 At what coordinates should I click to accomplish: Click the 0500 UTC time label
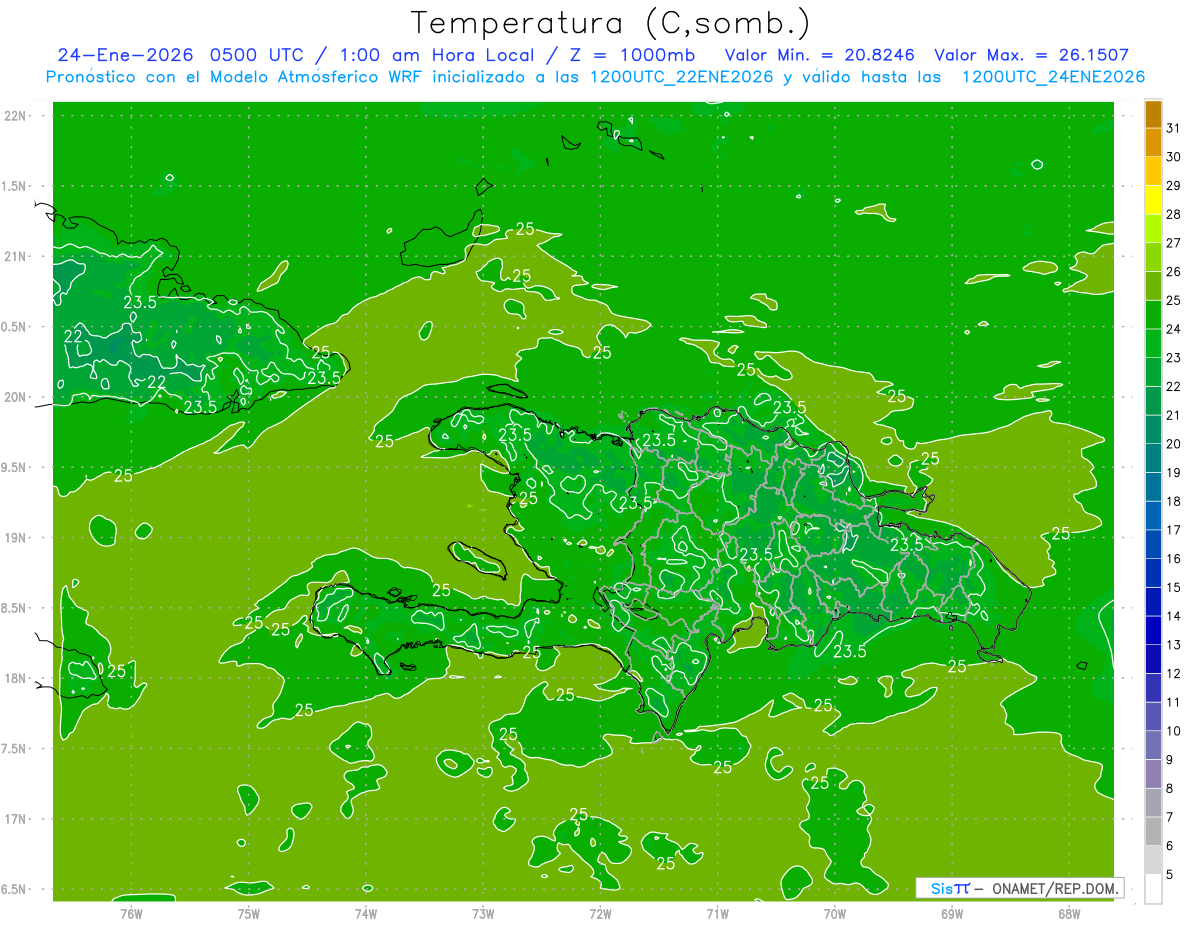(256, 55)
